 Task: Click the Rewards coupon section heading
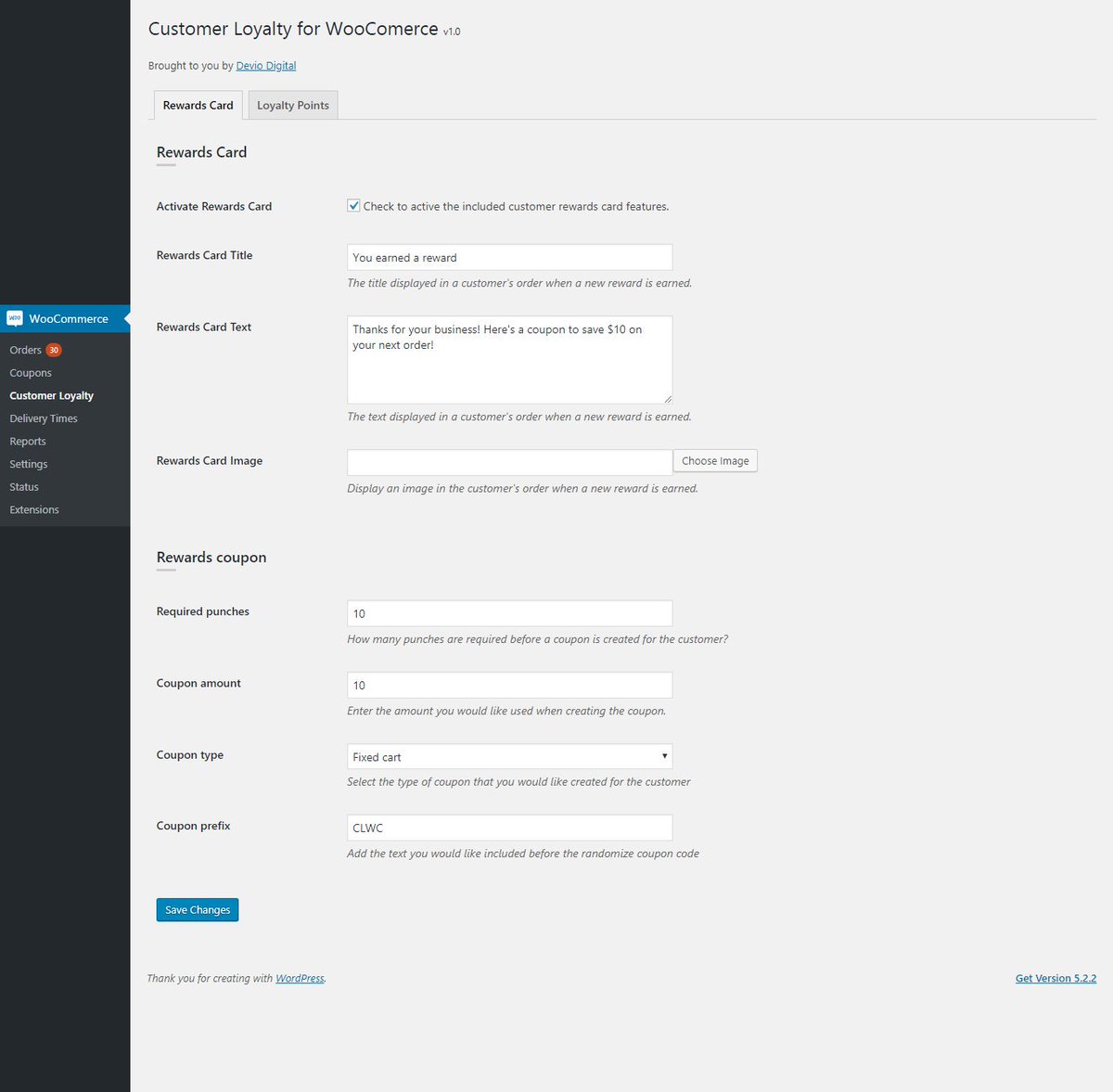pos(211,557)
